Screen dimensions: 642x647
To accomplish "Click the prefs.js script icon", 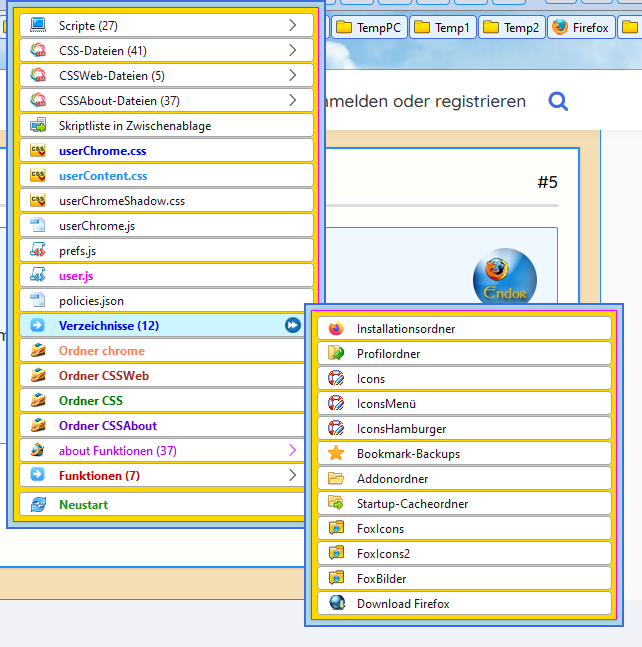I will [38, 250].
